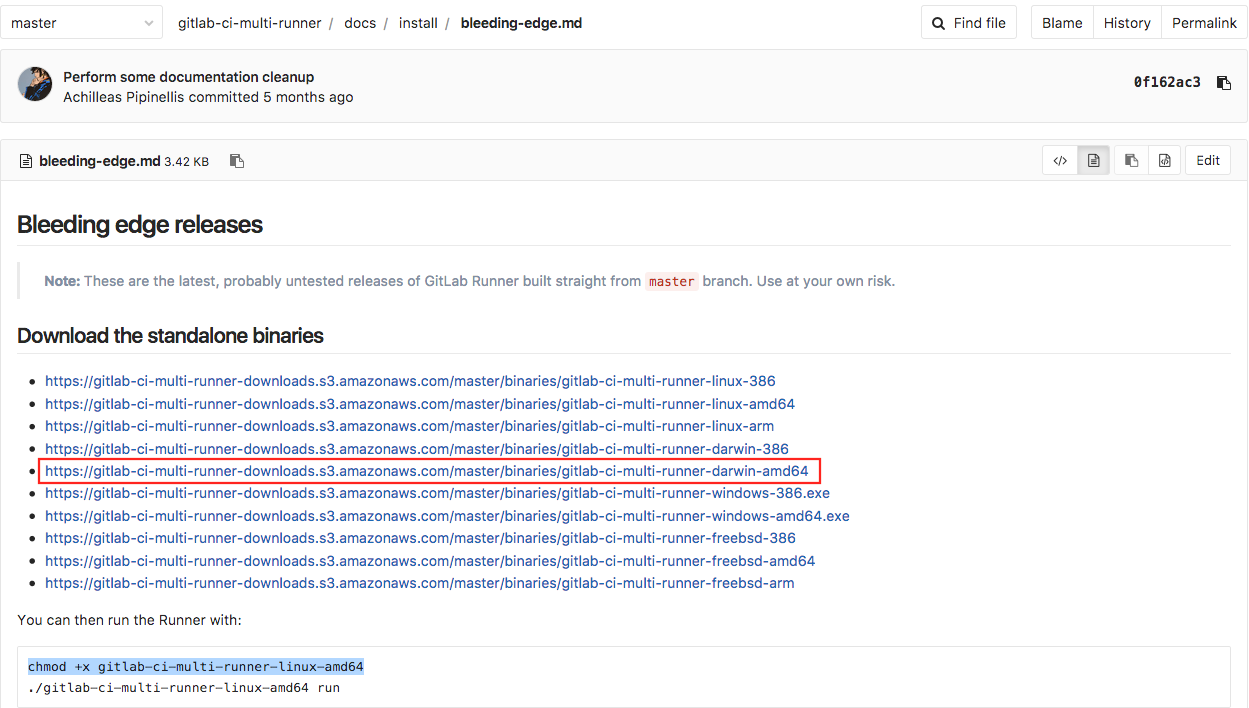
Task: Click the highlighted chmod +x command line
Action: 196,667
